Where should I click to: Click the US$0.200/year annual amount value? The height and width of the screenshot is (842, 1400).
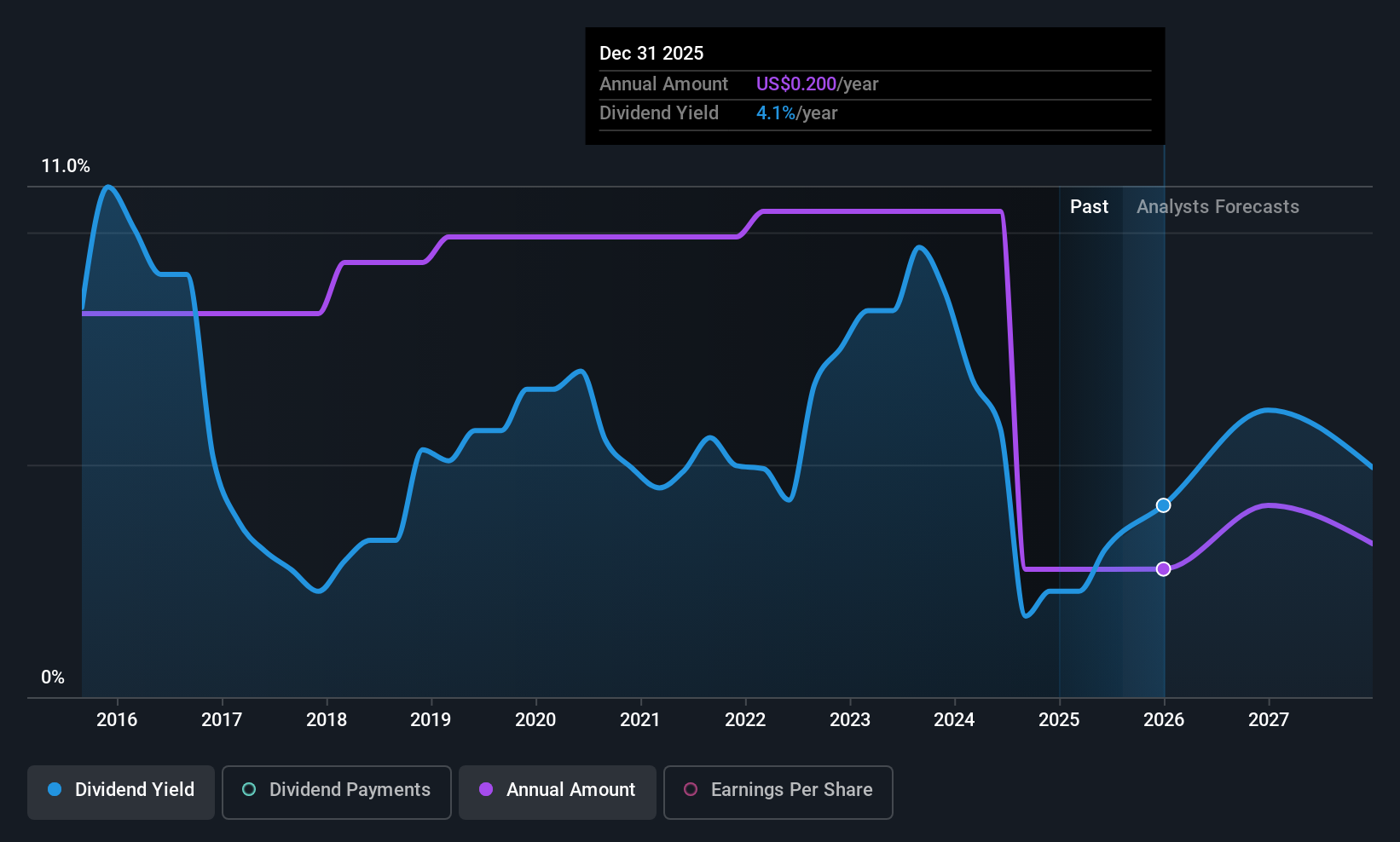(x=817, y=84)
